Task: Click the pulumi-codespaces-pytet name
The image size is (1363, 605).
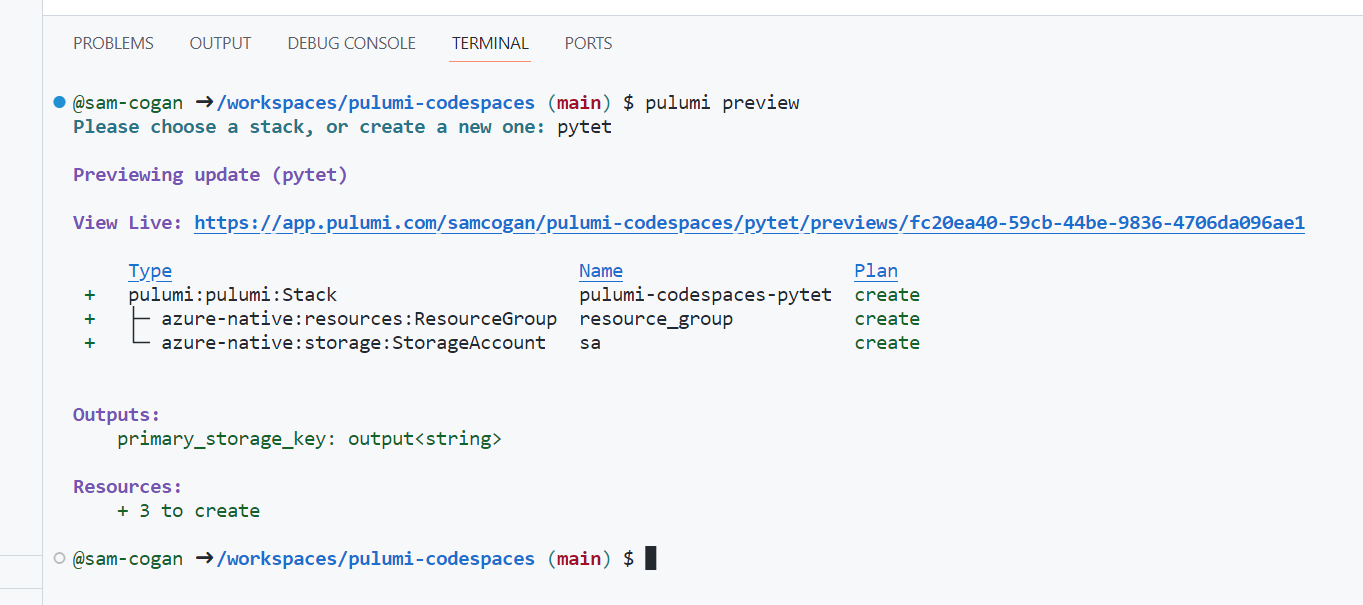Action: click(705, 295)
